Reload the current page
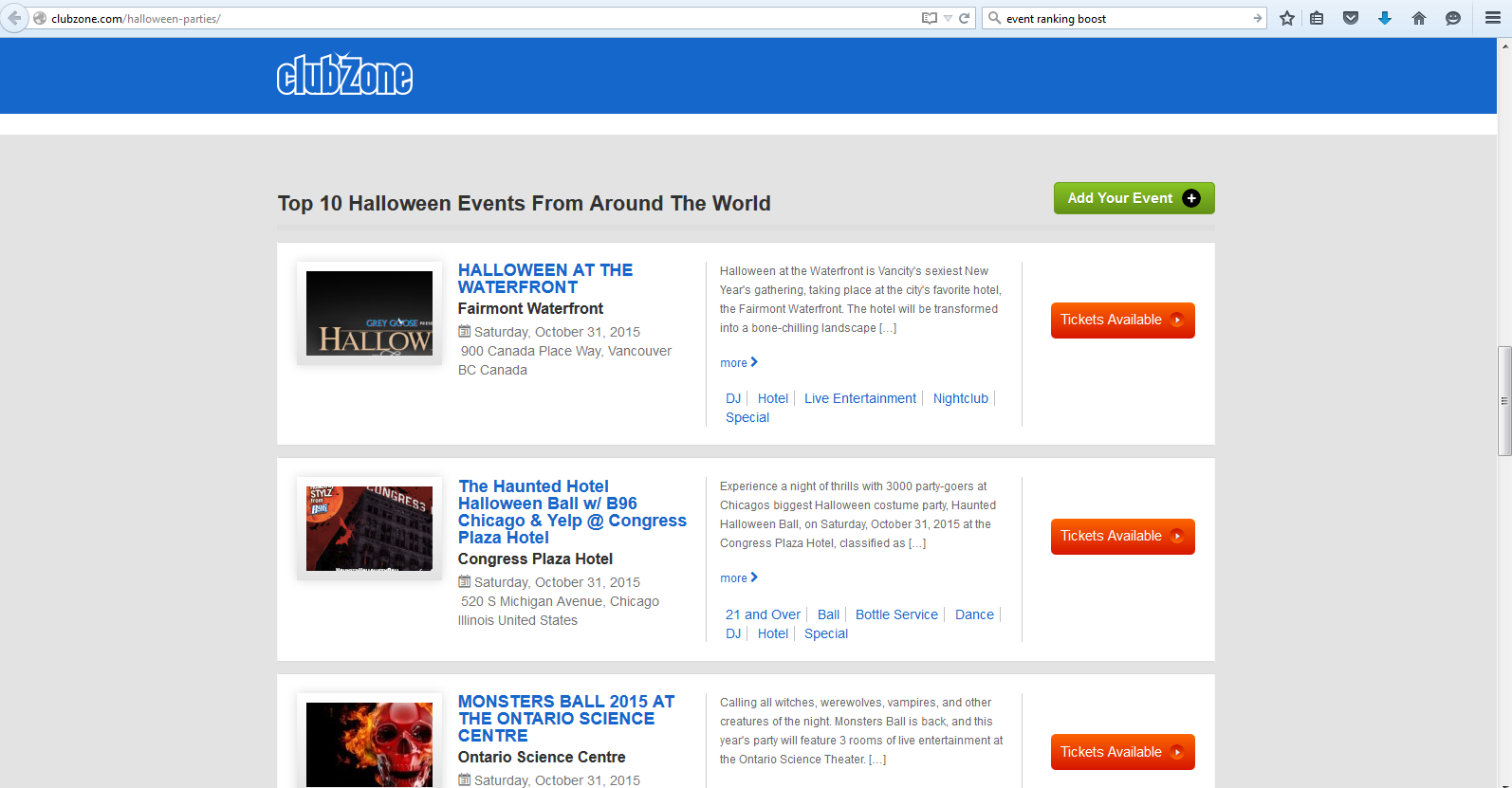Viewport: 1512px width, 788px height. (x=965, y=18)
